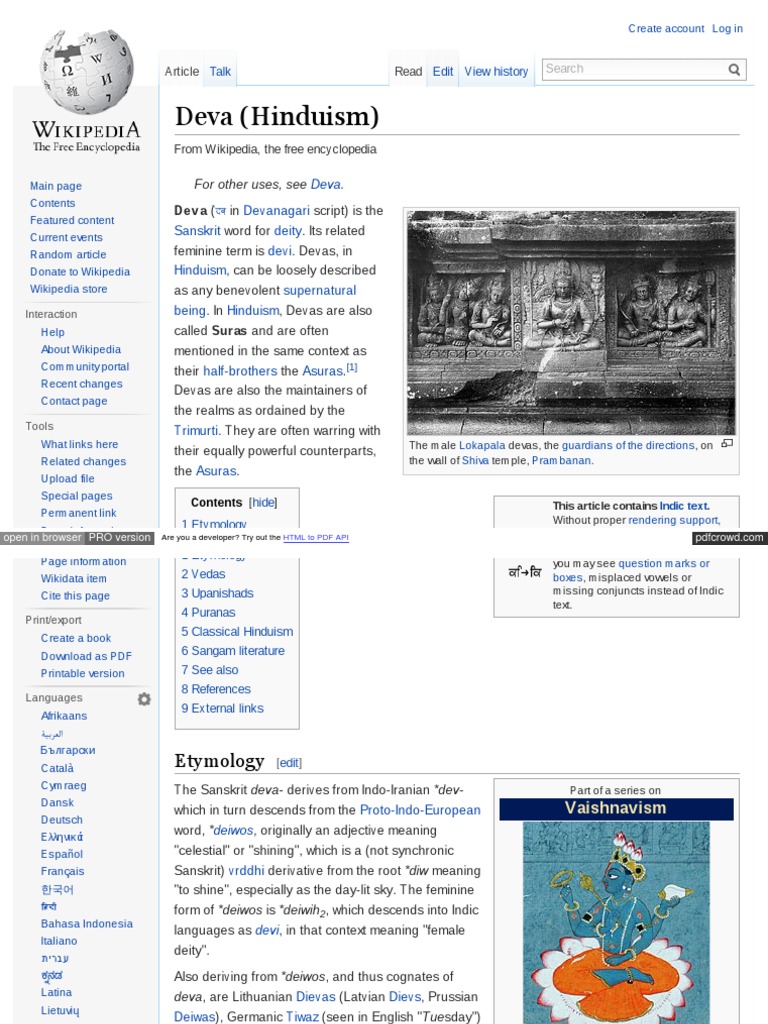Click footnote reference [1]

352,368
